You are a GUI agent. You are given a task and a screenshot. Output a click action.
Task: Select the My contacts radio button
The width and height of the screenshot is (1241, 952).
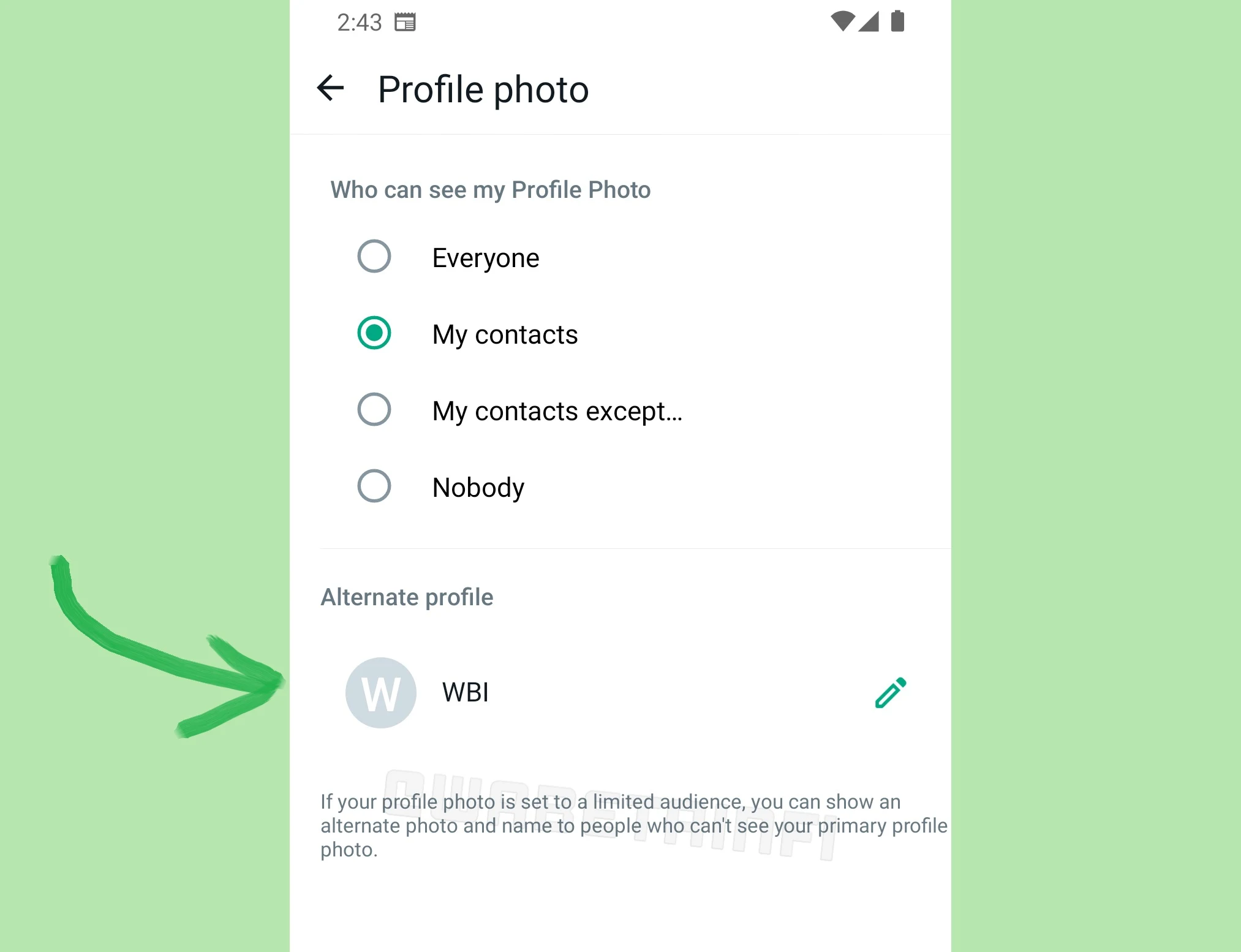point(374,333)
